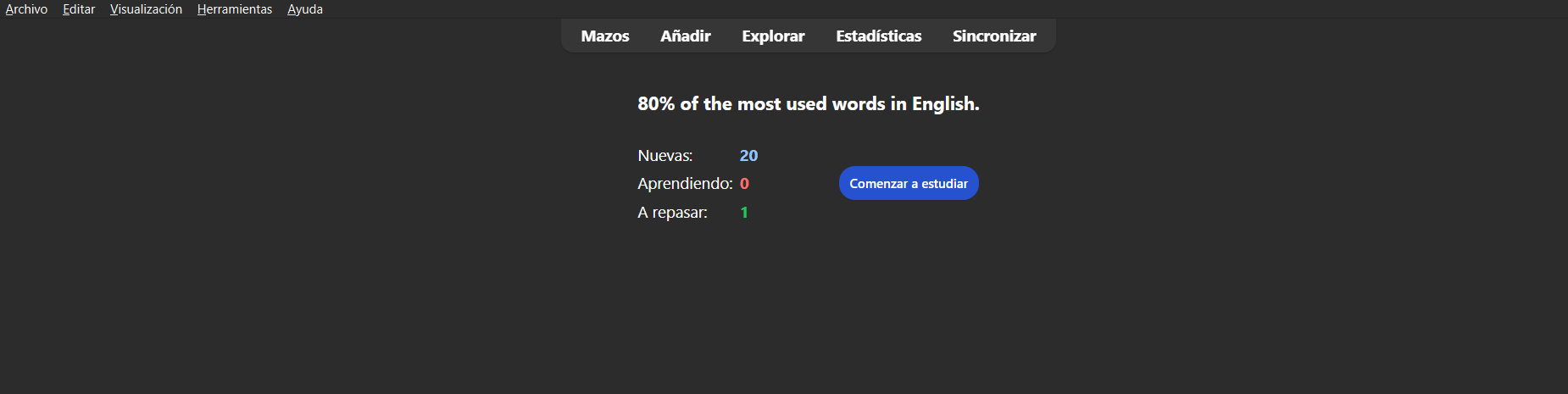This screenshot has width=1568, height=394.
Task: Open the Explorar card browser
Action: pos(773,36)
